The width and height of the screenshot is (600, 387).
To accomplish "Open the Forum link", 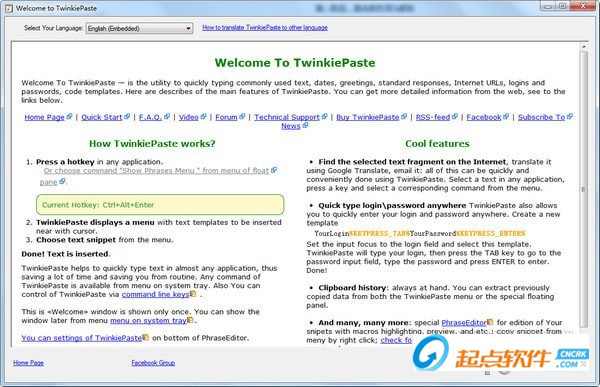I will [226, 117].
